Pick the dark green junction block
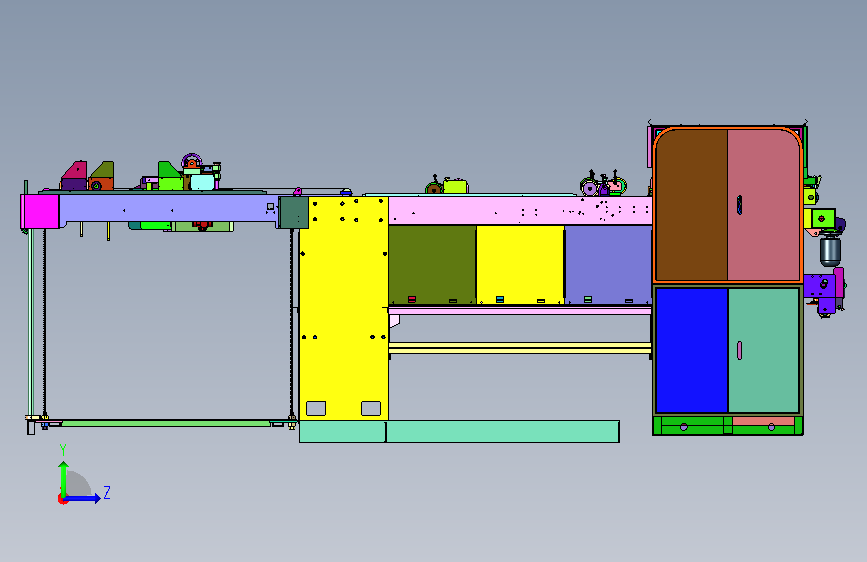This screenshot has width=867, height=562. coord(293,212)
